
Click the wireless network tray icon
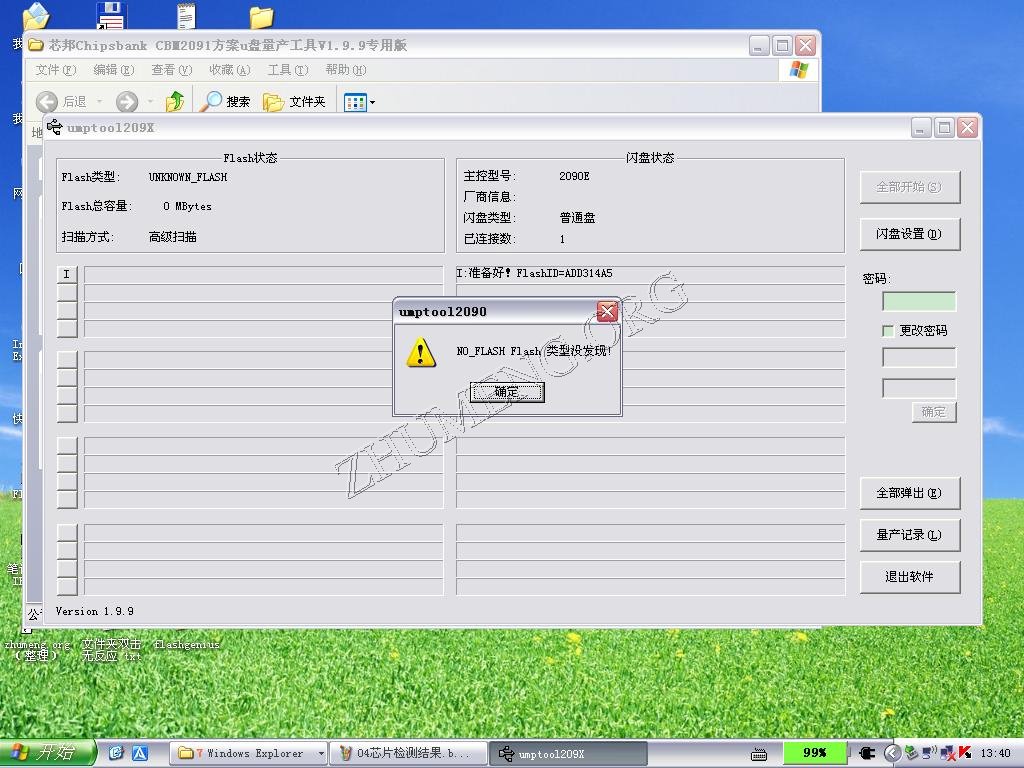click(929, 753)
